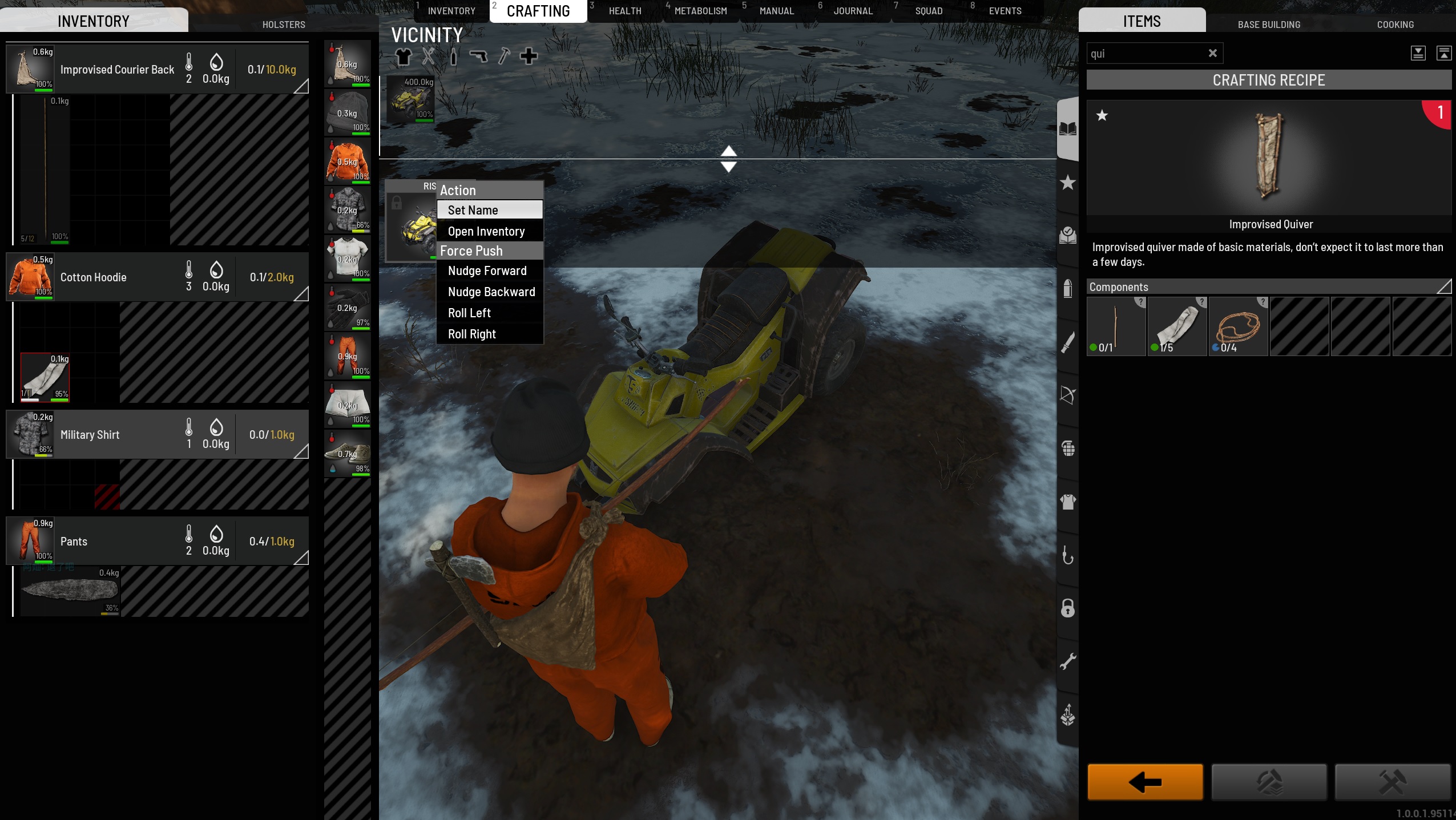Collapse Pants container
Viewport: 1456px width, 820px height.
click(x=301, y=558)
